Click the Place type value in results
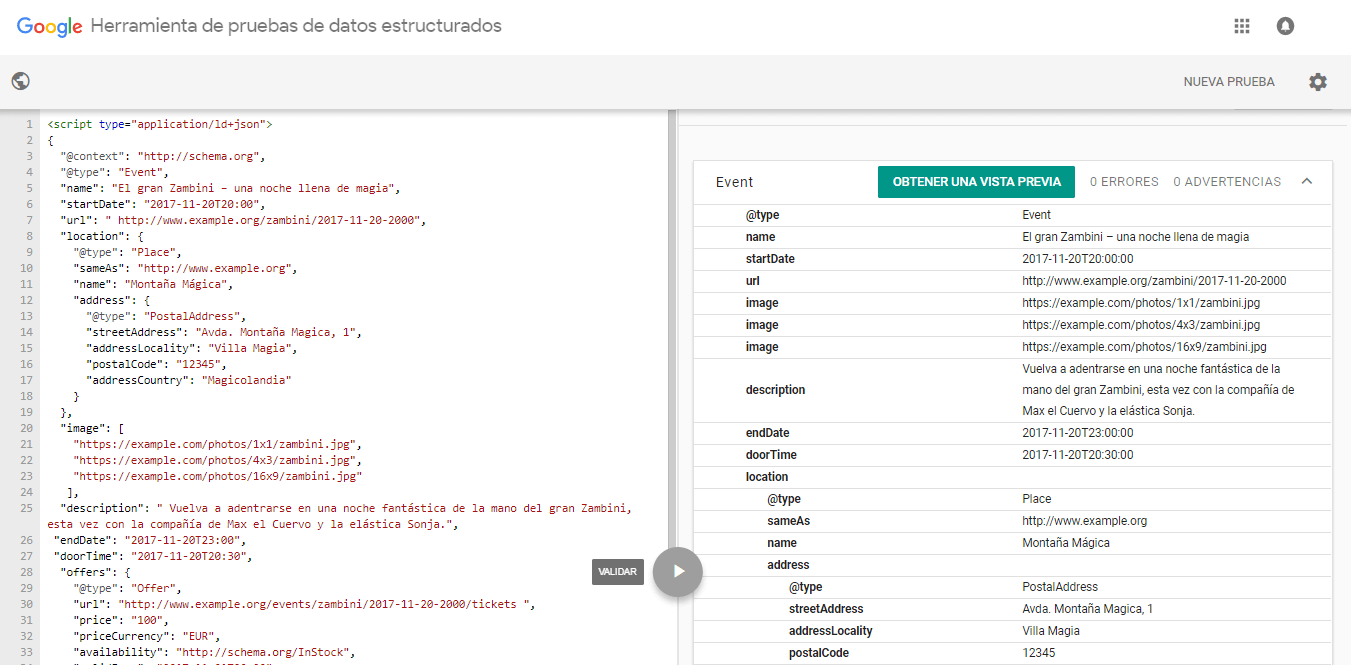 pos(1037,499)
